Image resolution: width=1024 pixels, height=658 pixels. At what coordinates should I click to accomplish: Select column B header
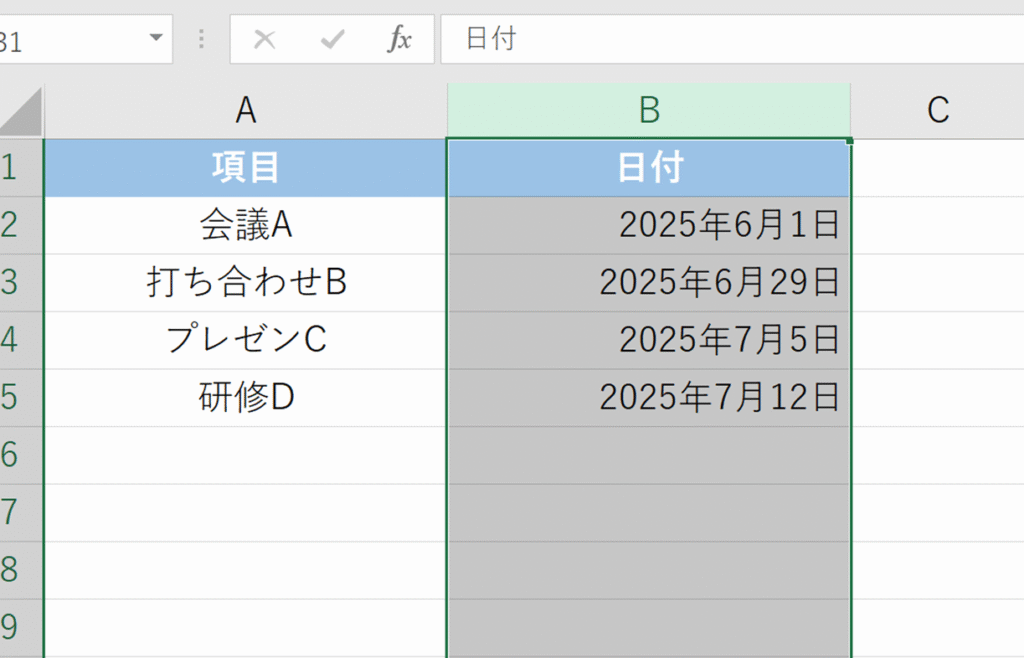pos(649,111)
